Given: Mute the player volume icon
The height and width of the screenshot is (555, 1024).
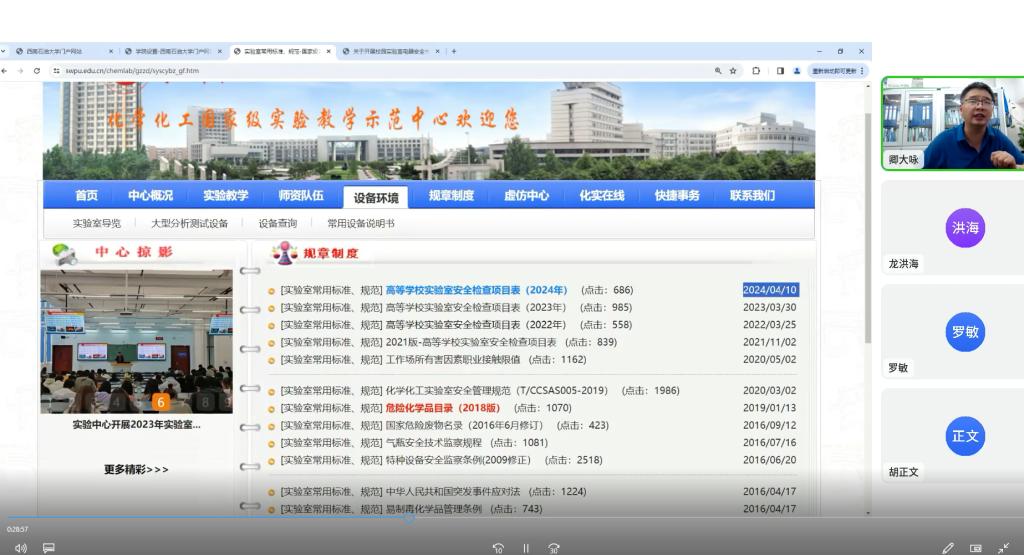Looking at the screenshot, I should [20, 548].
